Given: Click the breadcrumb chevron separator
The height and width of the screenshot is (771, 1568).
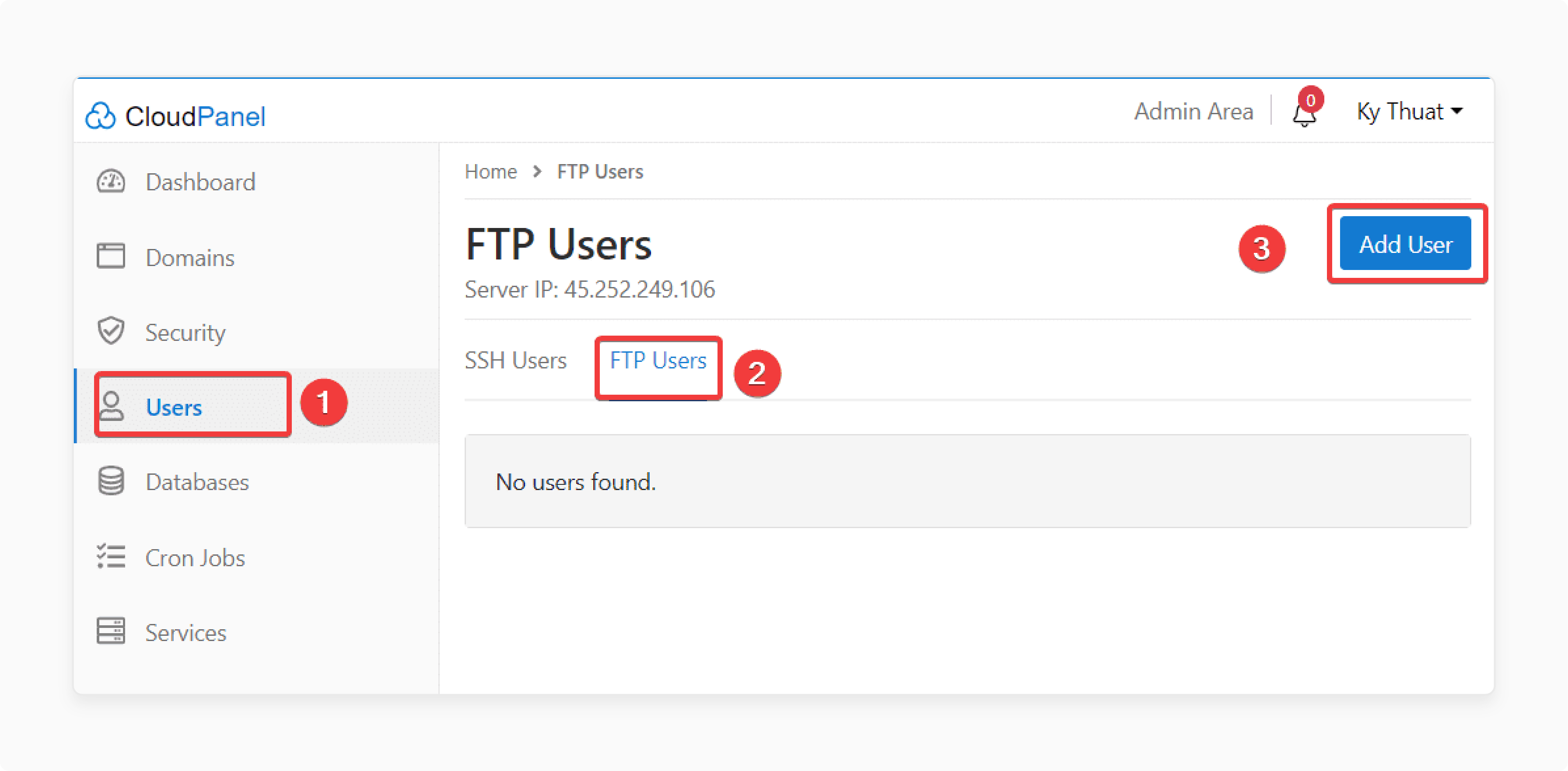Looking at the screenshot, I should (537, 172).
